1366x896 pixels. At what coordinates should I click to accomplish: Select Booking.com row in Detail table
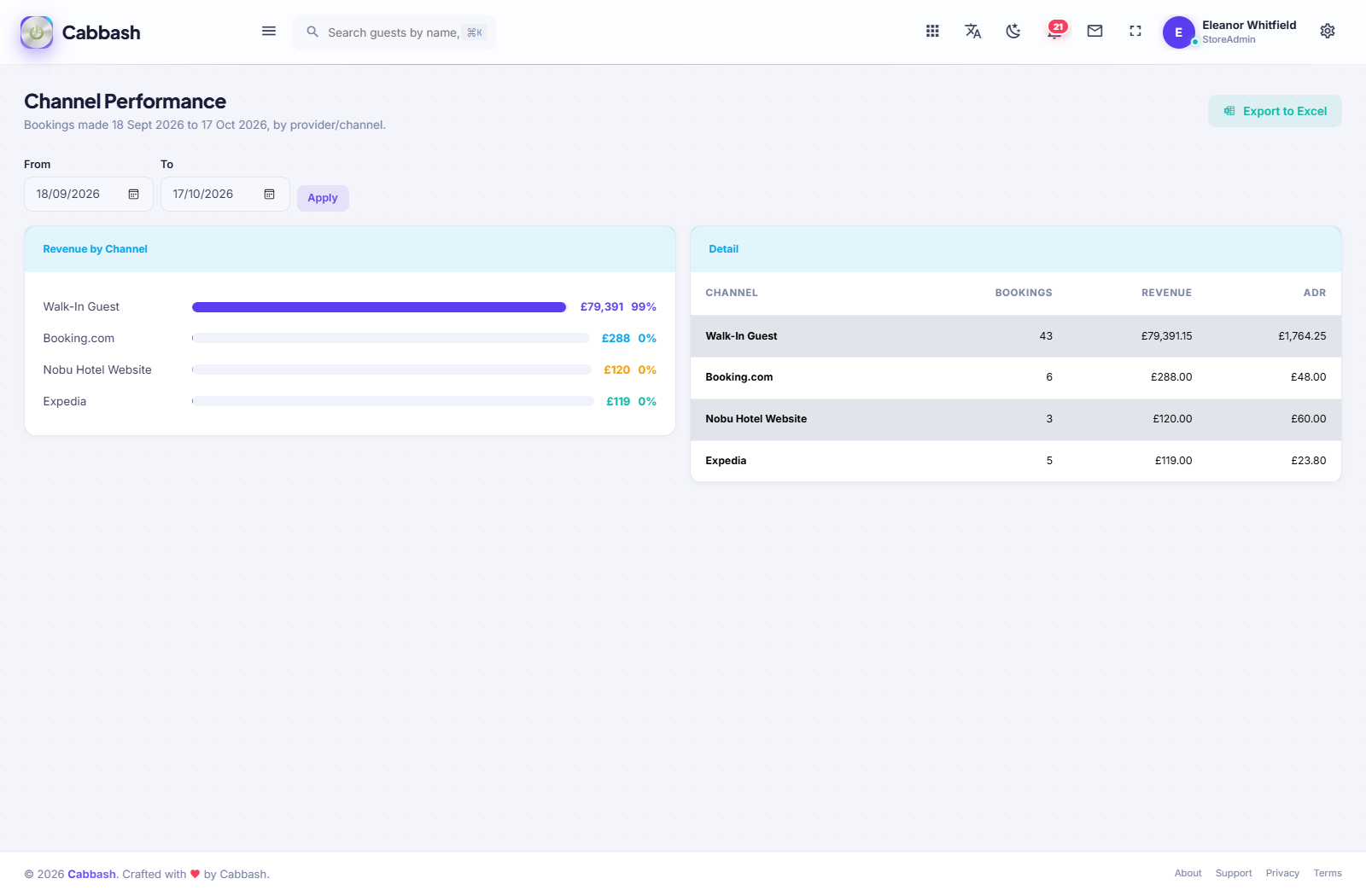click(x=1016, y=377)
